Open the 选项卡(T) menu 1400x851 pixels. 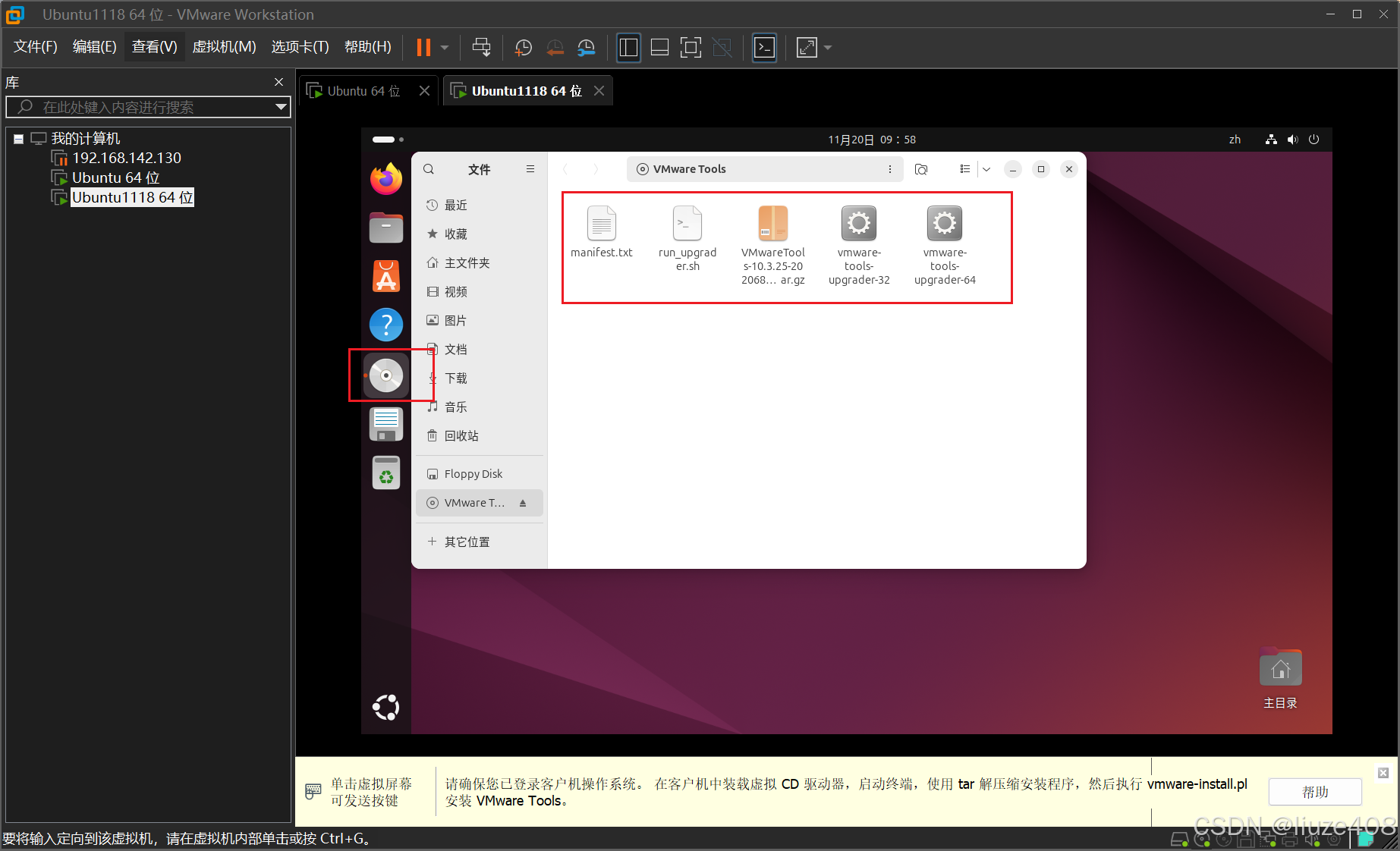click(300, 47)
